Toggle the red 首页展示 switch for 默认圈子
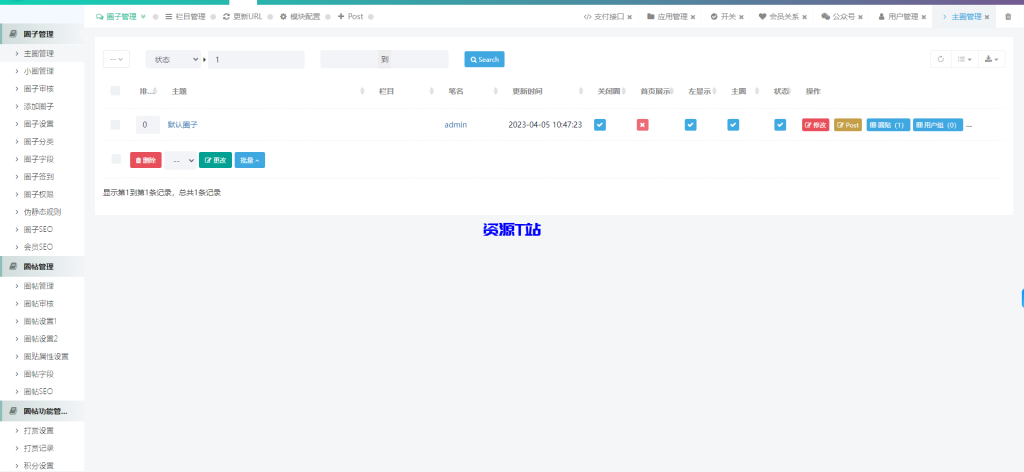1024x472 pixels. click(643, 125)
